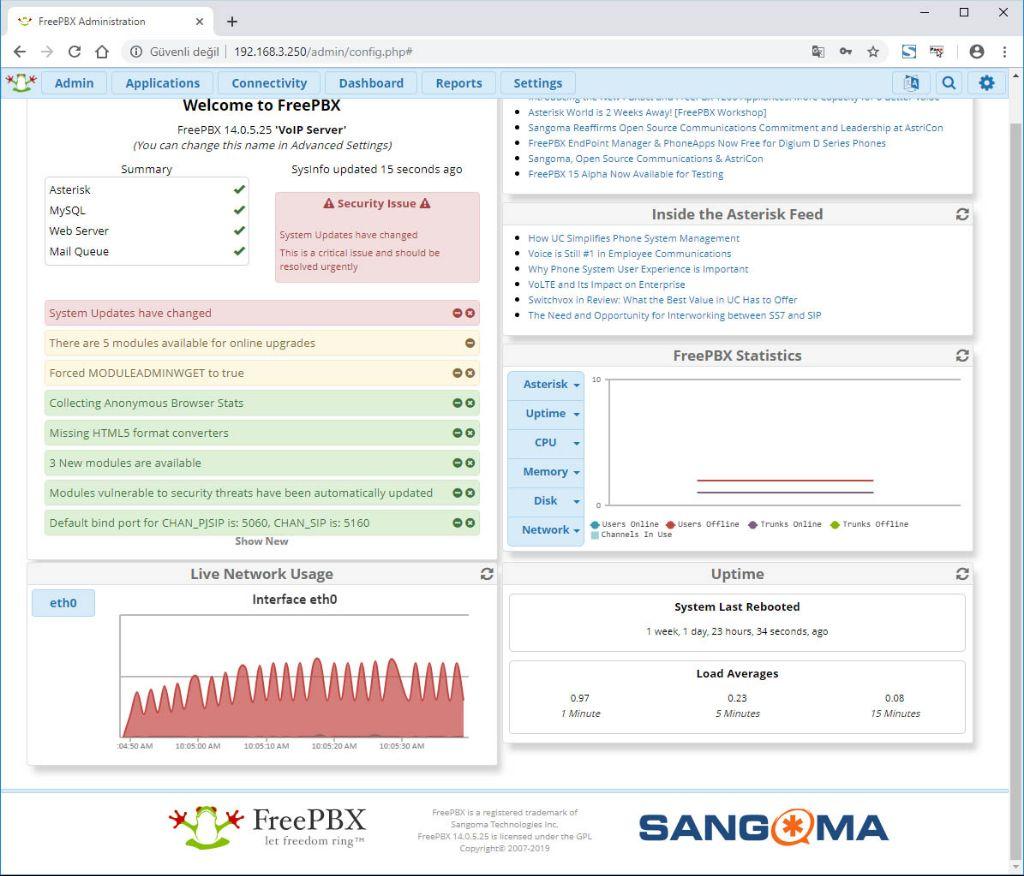1024x876 pixels.
Task: Refresh the Inside the Asterisk Feed panel
Action: click(x=962, y=214)
